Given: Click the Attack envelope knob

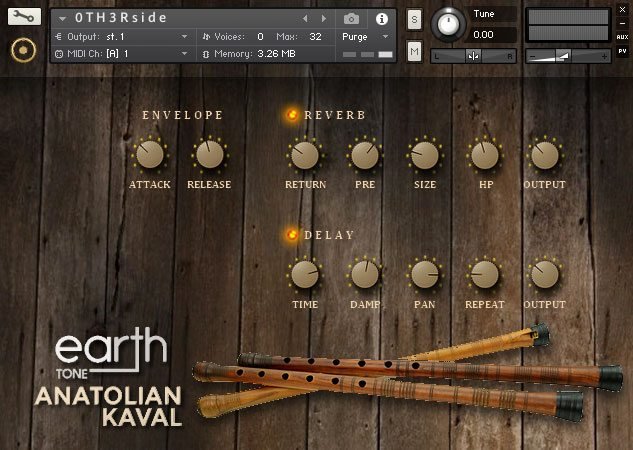Looking at the screenshot, I should [149, 155].
